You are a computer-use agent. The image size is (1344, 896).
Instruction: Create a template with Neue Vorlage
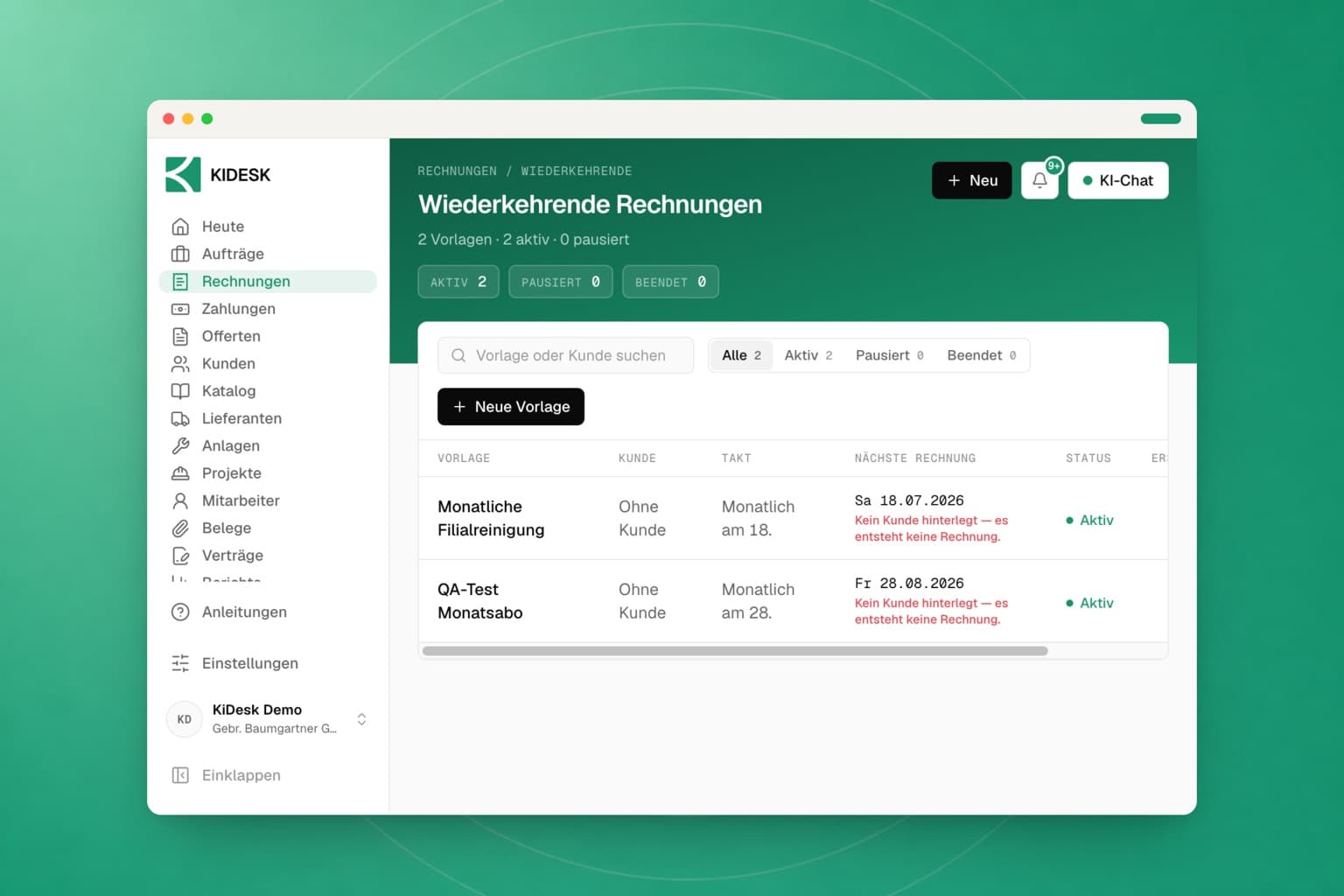point(511,407)
